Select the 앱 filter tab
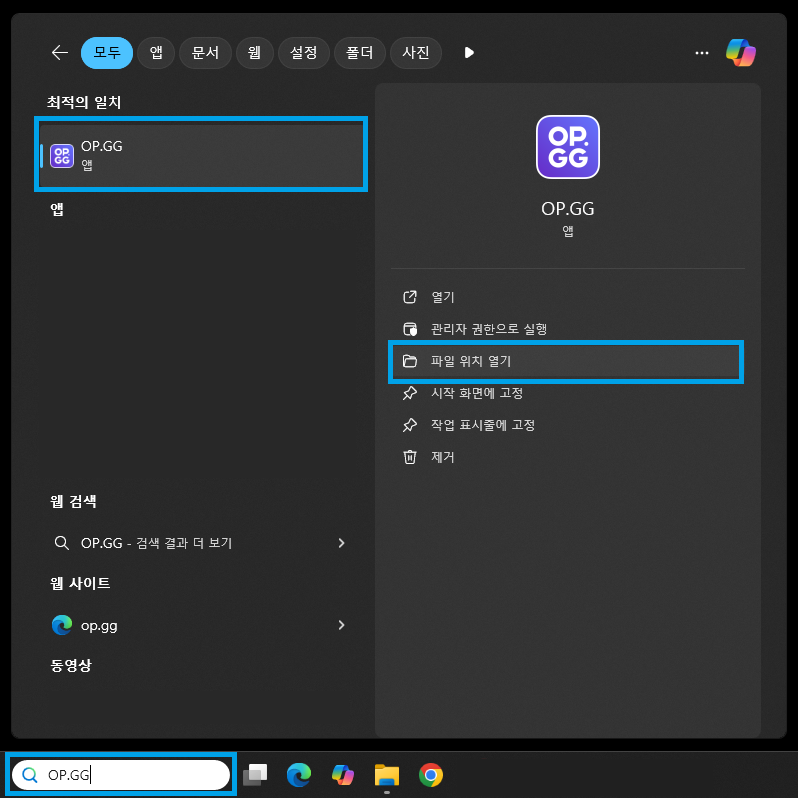This screenshot has height=798, width=798. tap(156, 52)
